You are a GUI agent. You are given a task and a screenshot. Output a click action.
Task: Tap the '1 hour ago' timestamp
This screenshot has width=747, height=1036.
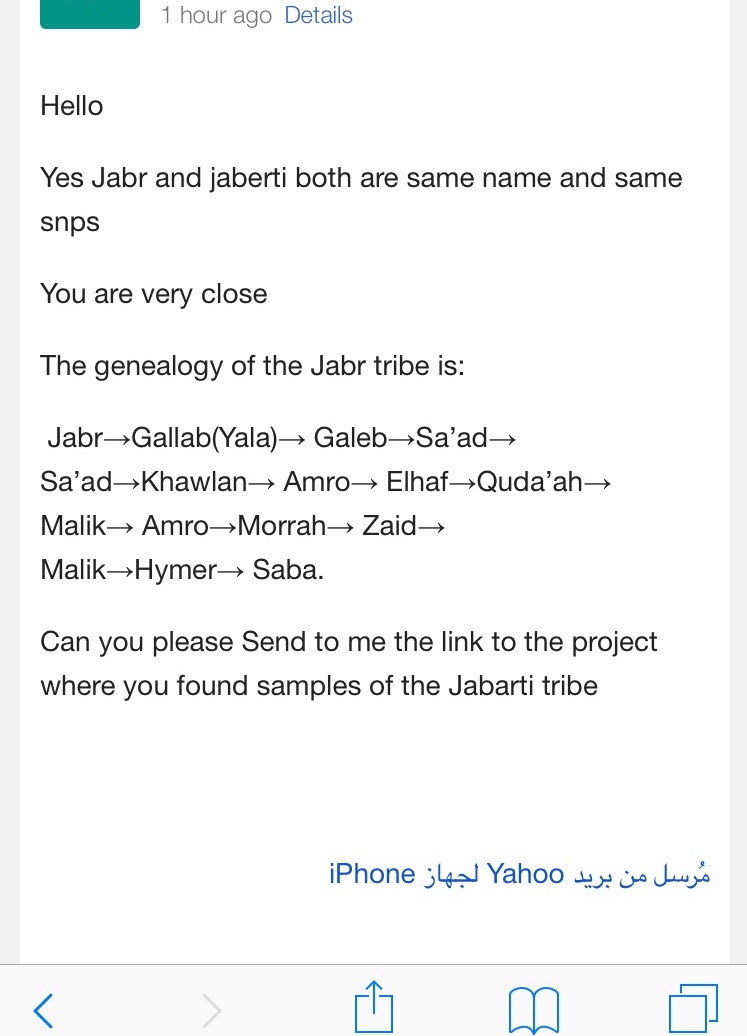pos(217,15)
